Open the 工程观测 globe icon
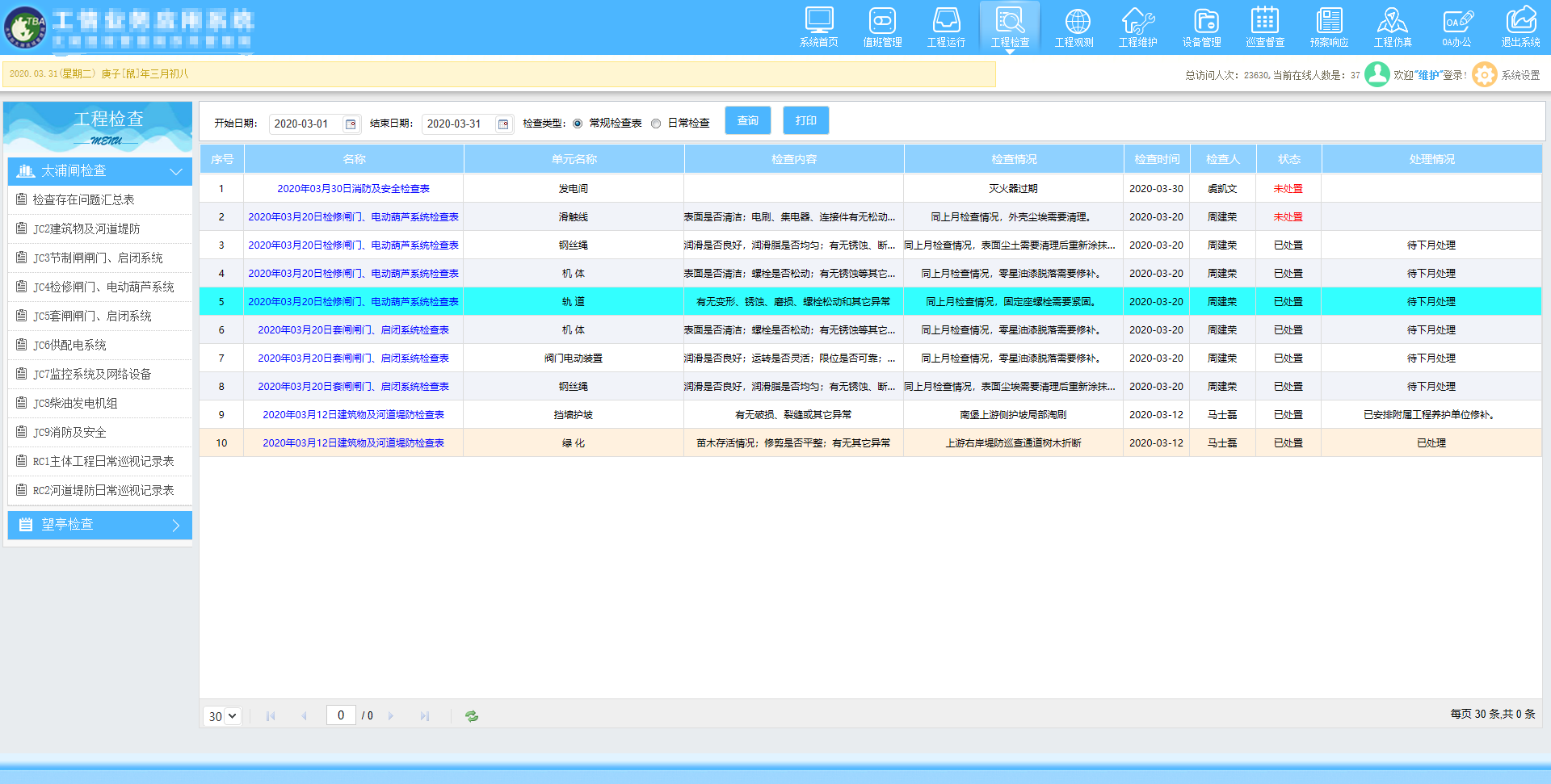 [1074, 27]
